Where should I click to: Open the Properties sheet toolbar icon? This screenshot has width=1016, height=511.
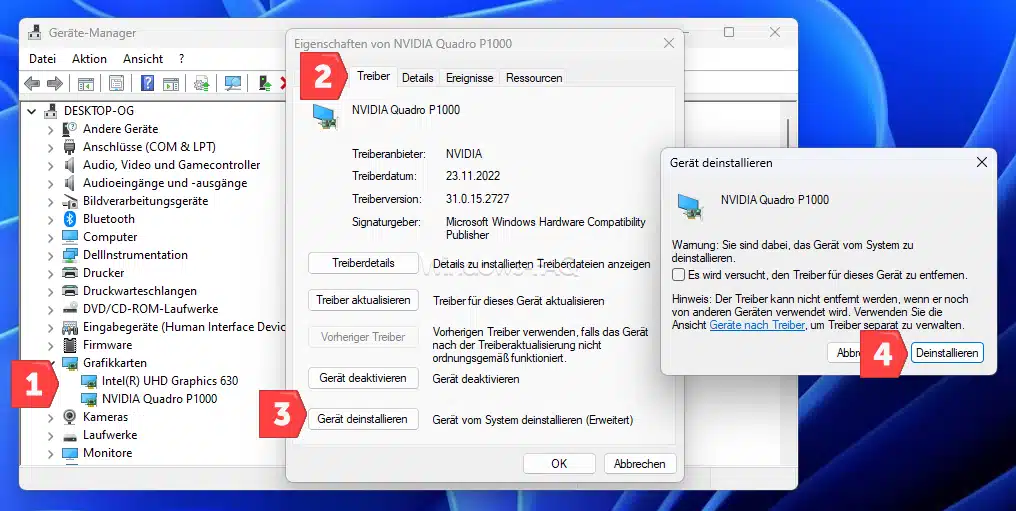coord(117,83)
